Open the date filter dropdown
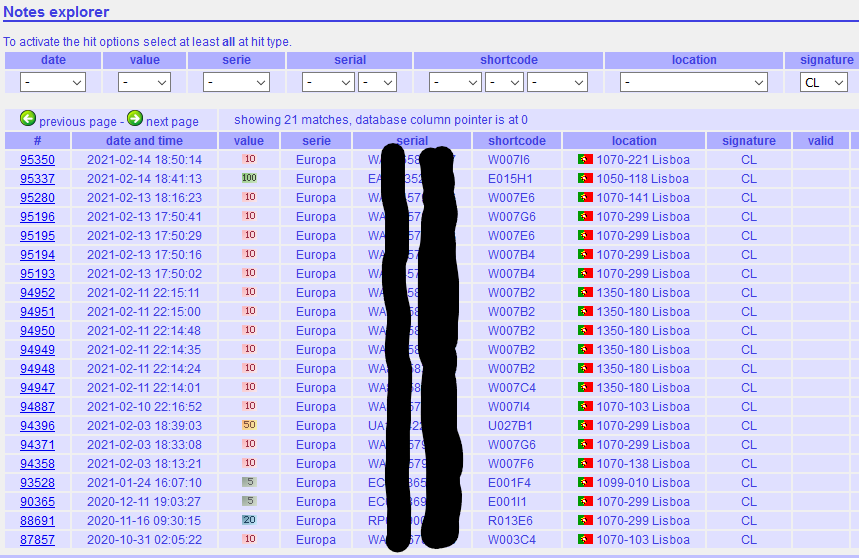 tap(53, 83)
